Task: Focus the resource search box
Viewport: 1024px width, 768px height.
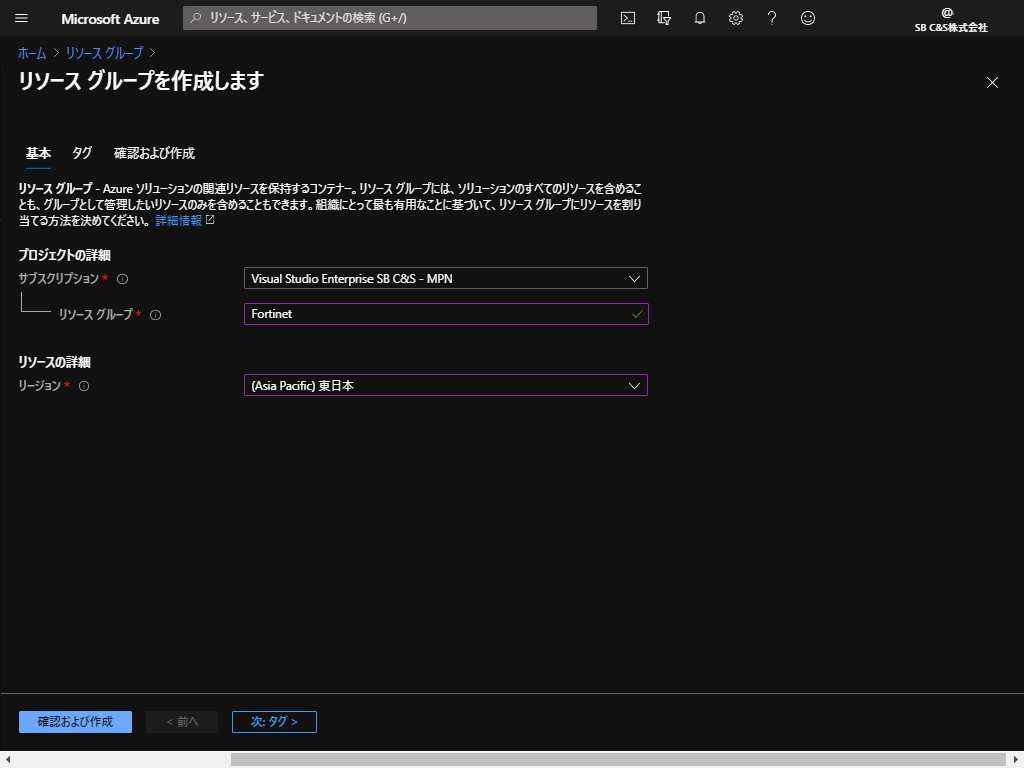Action: click(390, 18)
